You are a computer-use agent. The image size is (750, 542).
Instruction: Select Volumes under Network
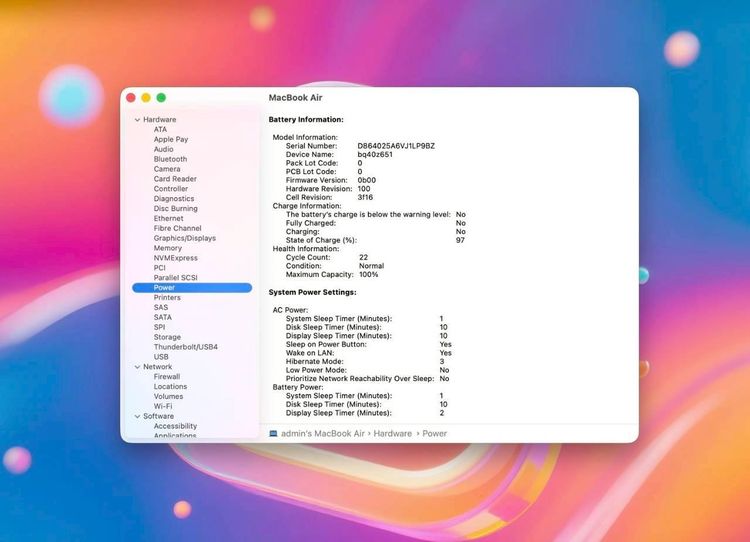point(168,397)
